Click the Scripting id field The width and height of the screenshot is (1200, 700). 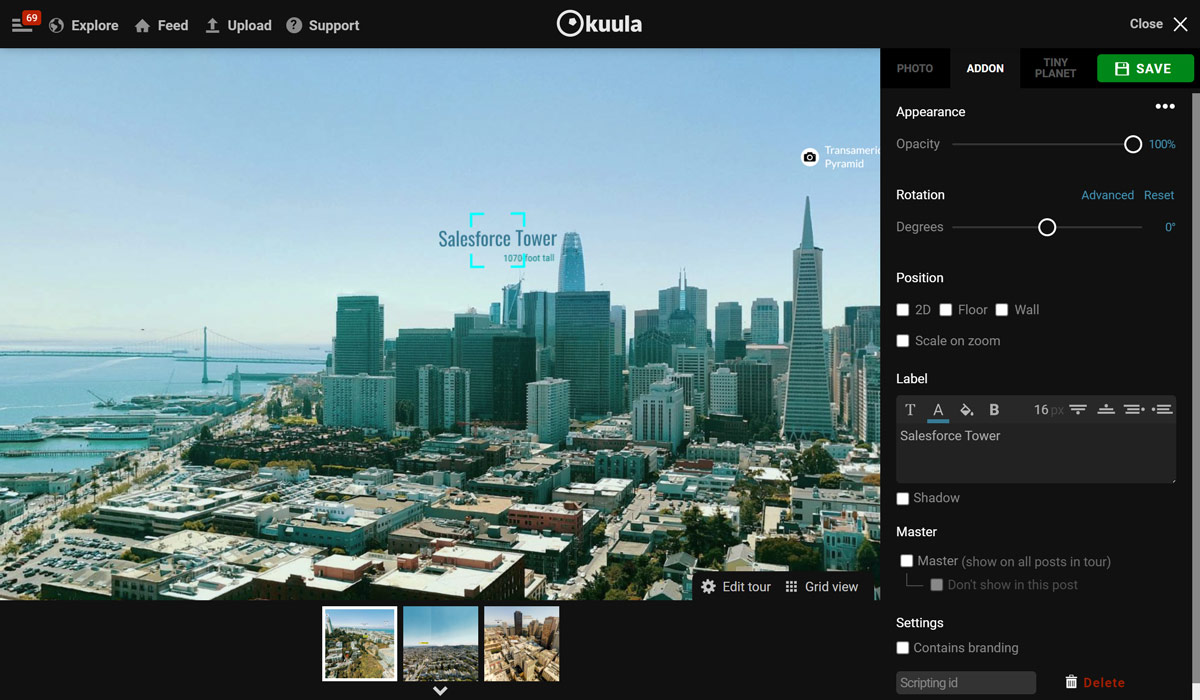click(x=966, y=683)
